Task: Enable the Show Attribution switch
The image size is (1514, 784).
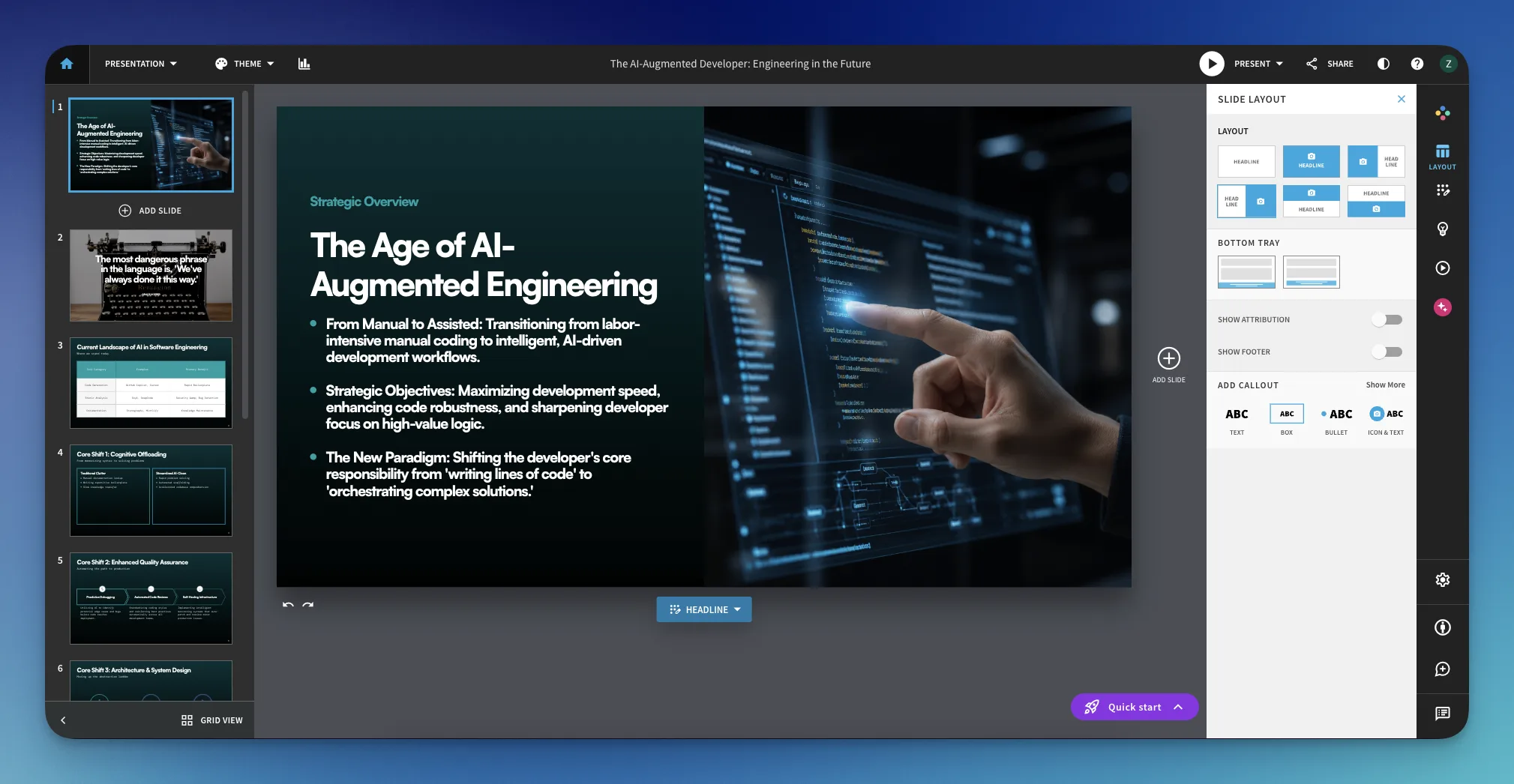Action: (1387, 319)
